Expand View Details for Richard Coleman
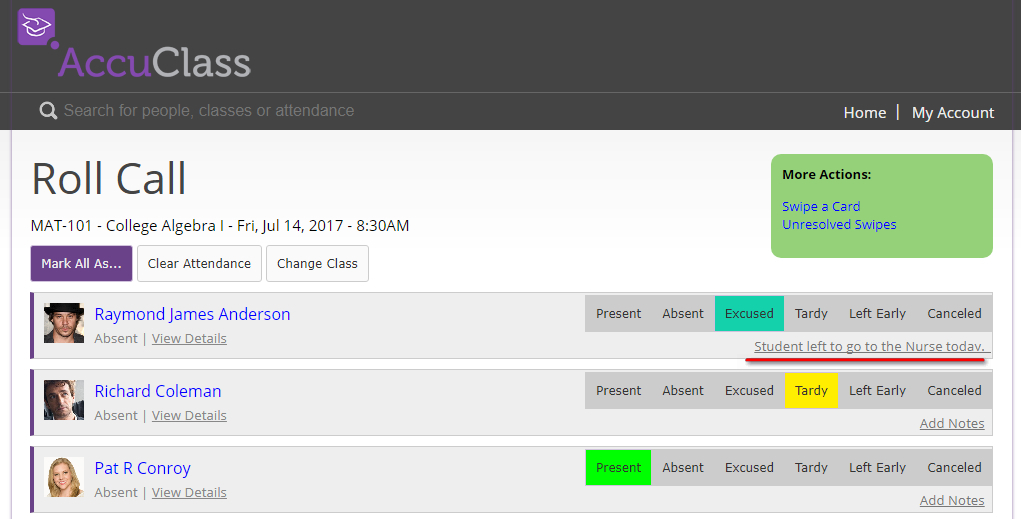Viewport: 1021px width, 519px height. click(x=189, y=416)
